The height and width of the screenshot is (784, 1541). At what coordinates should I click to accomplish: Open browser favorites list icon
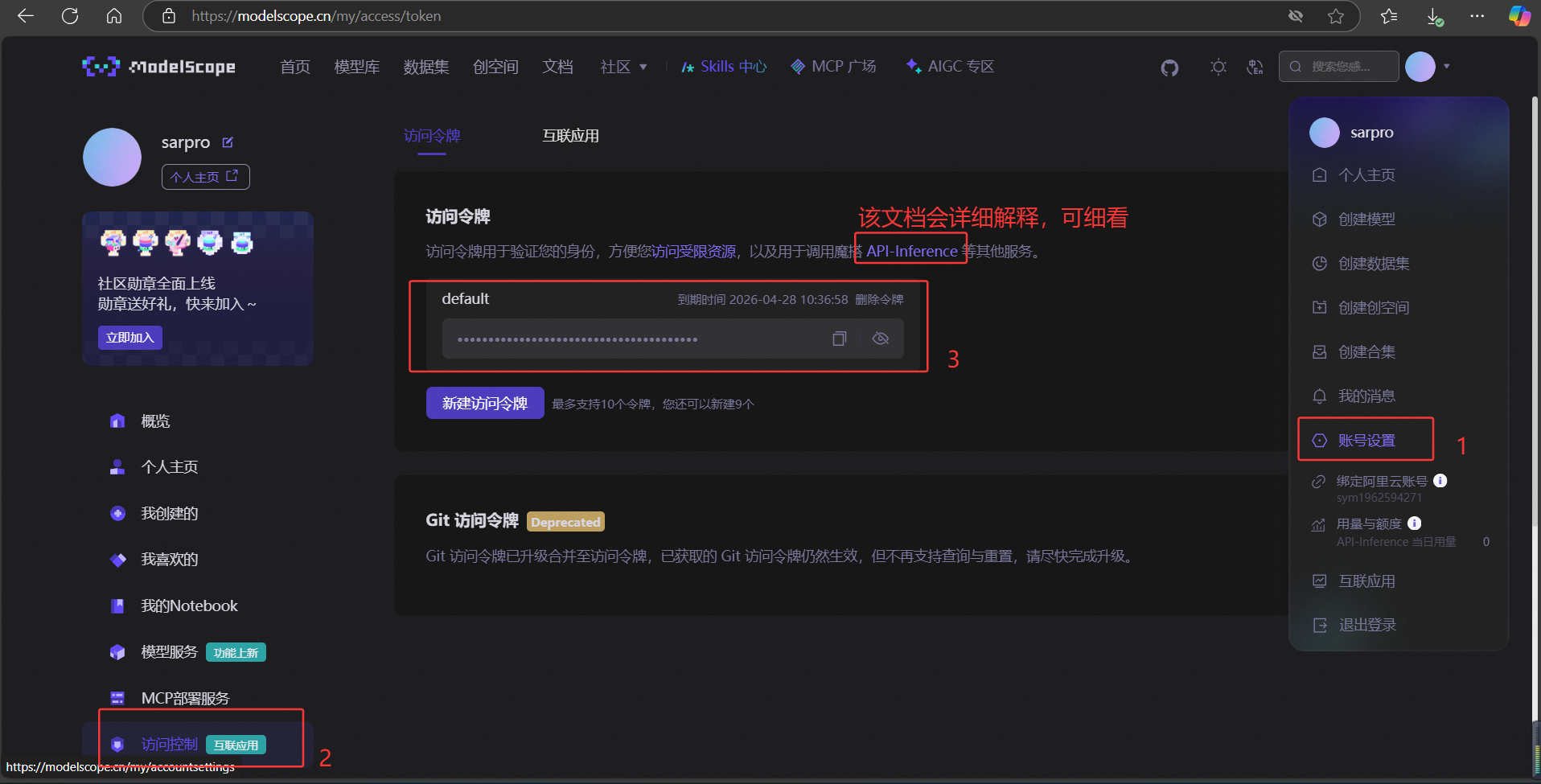click(1389, 16)
